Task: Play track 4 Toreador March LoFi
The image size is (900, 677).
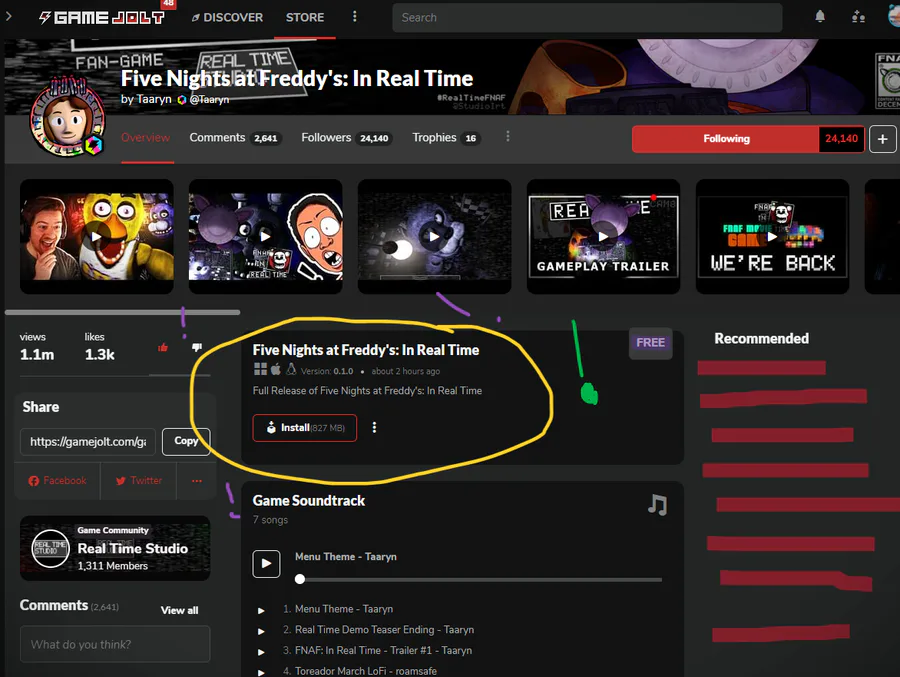Action: click(x=261, y=672)
